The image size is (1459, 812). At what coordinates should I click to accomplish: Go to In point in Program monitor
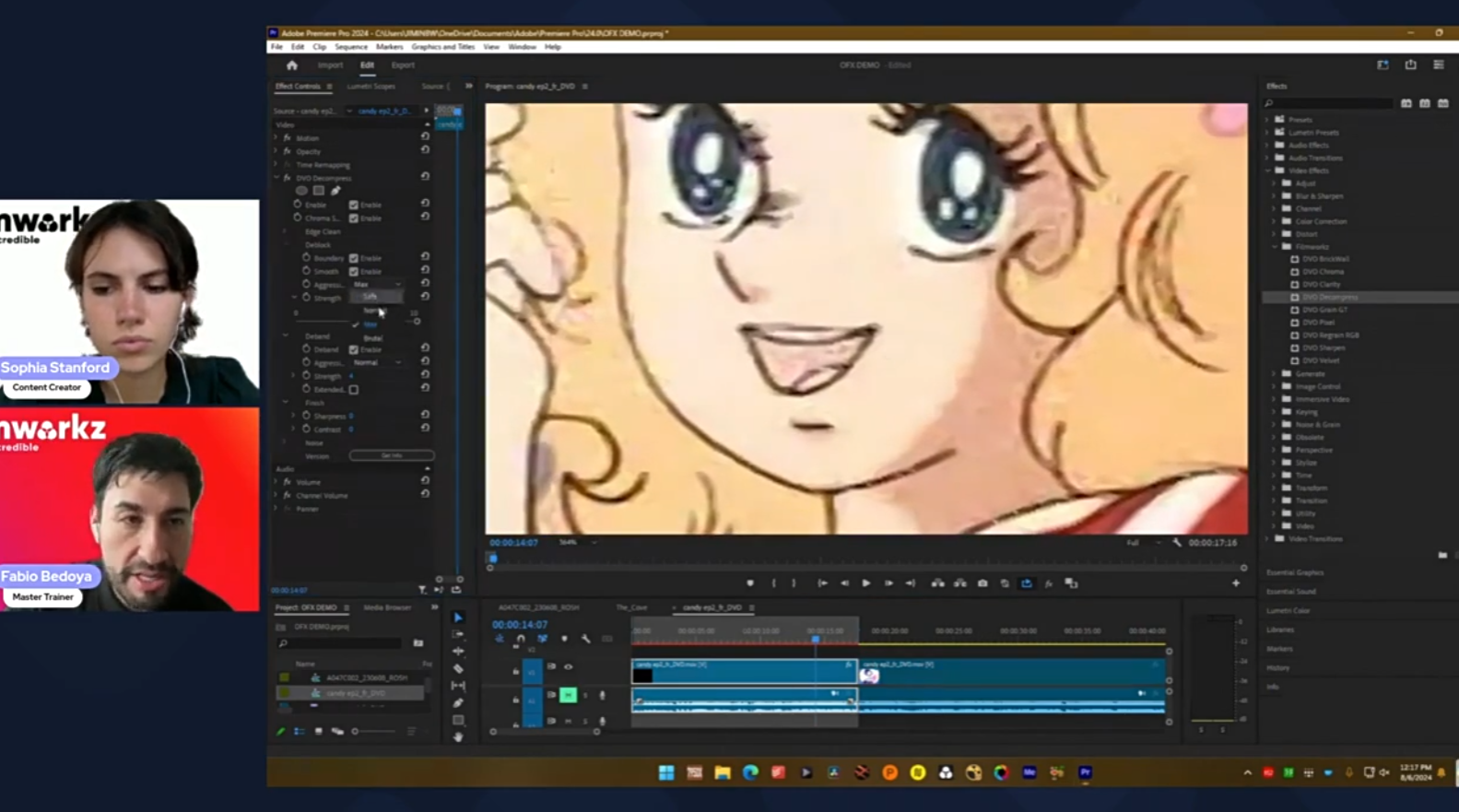point(822,583)
